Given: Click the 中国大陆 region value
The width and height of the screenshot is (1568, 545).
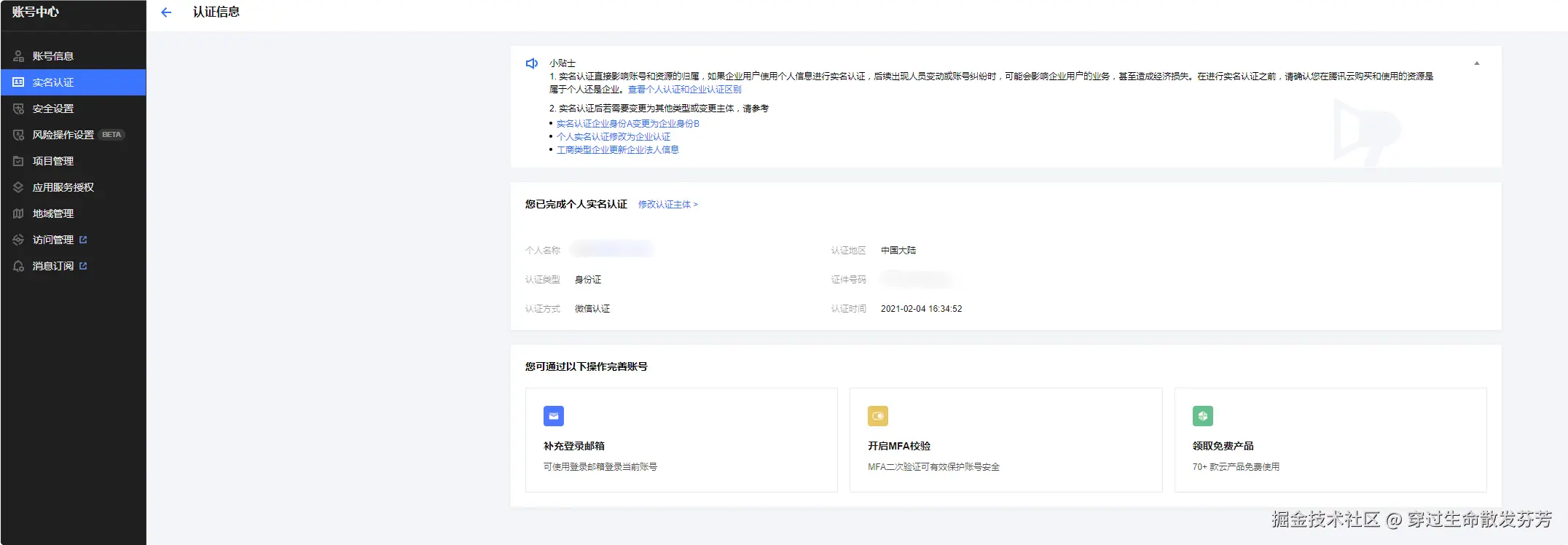Looking at the screenshot, I should coord(898,251).
